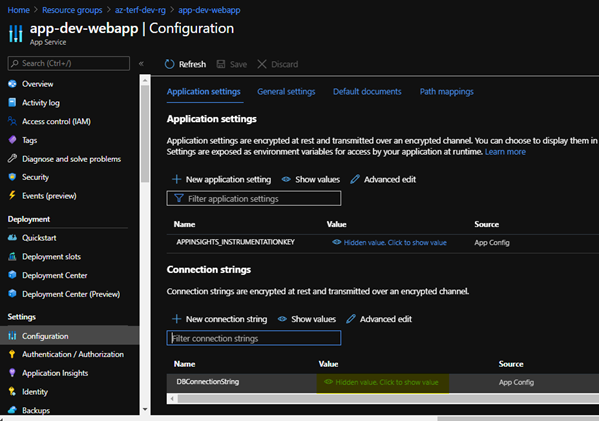Click the App Config source for DBConnectionString

(516, 382)
